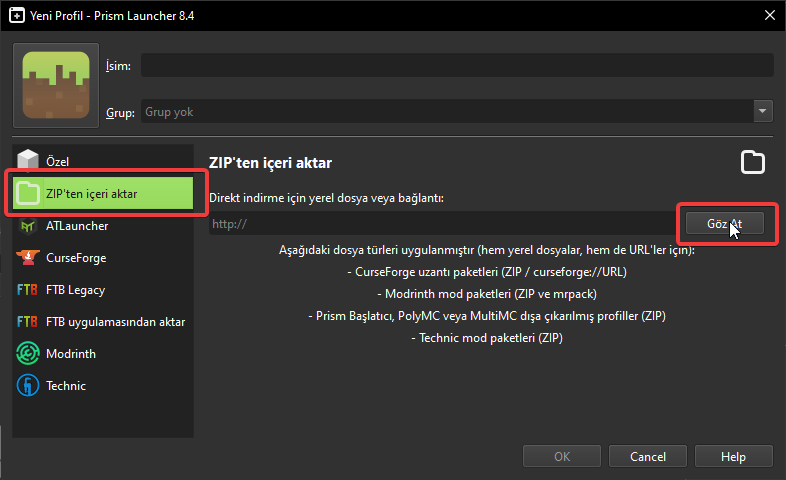Image resolution: width=786 pixels, height=480 pixels.
Task: Close the Yeni Profil dialog
Action: 770,16
